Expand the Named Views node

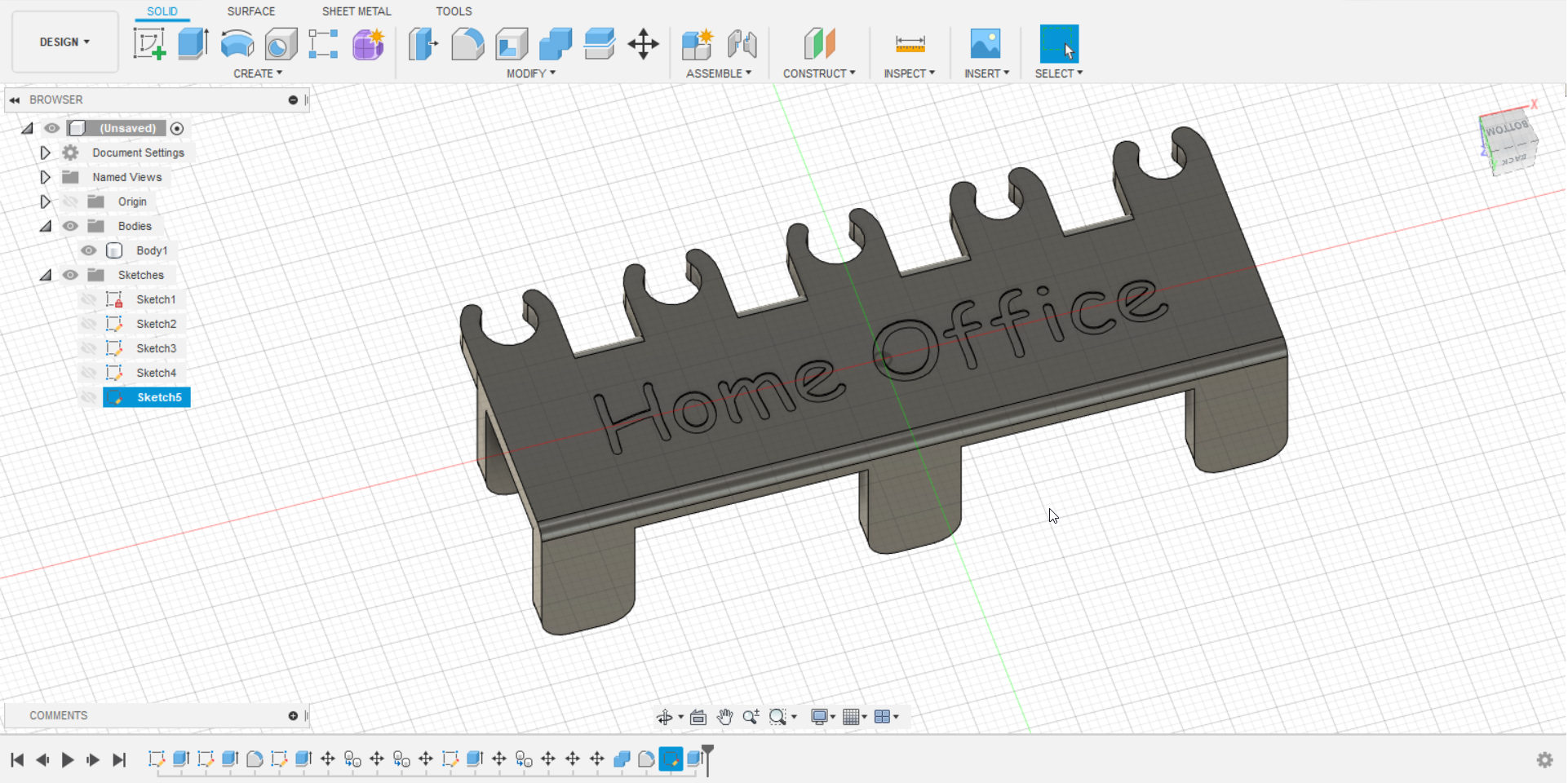tap(46, 177)
